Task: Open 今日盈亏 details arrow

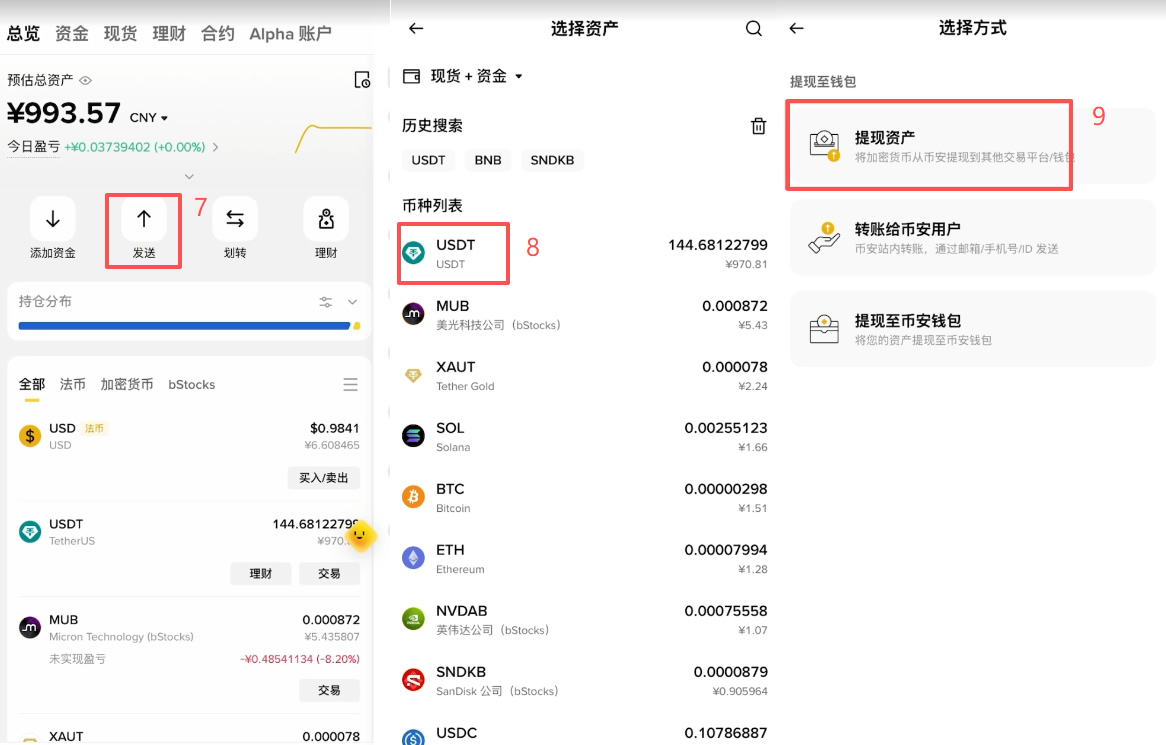Action: coord(216,147)
